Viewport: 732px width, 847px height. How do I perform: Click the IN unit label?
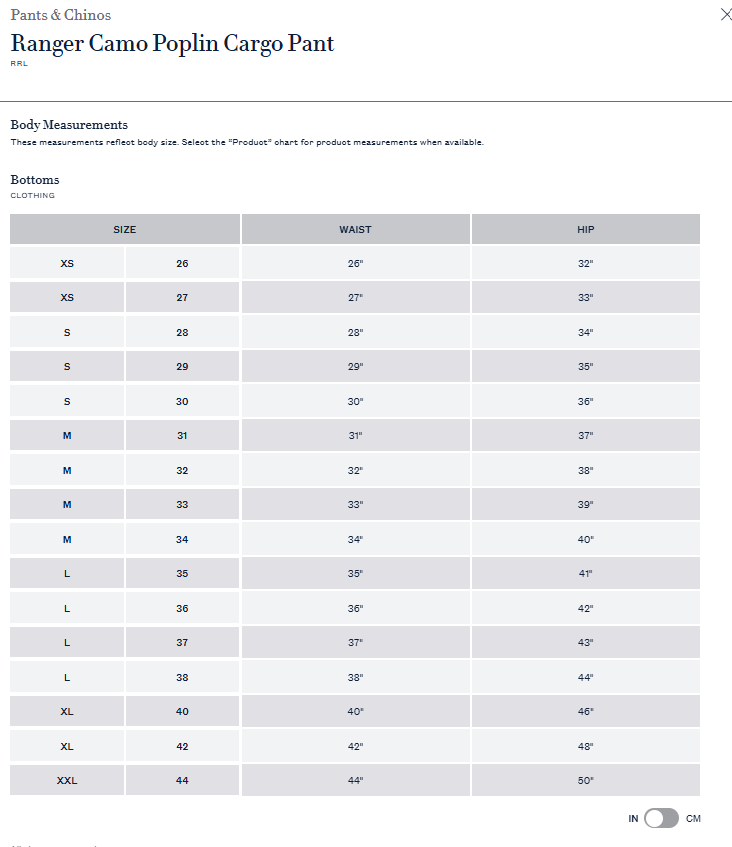point(633,818)
